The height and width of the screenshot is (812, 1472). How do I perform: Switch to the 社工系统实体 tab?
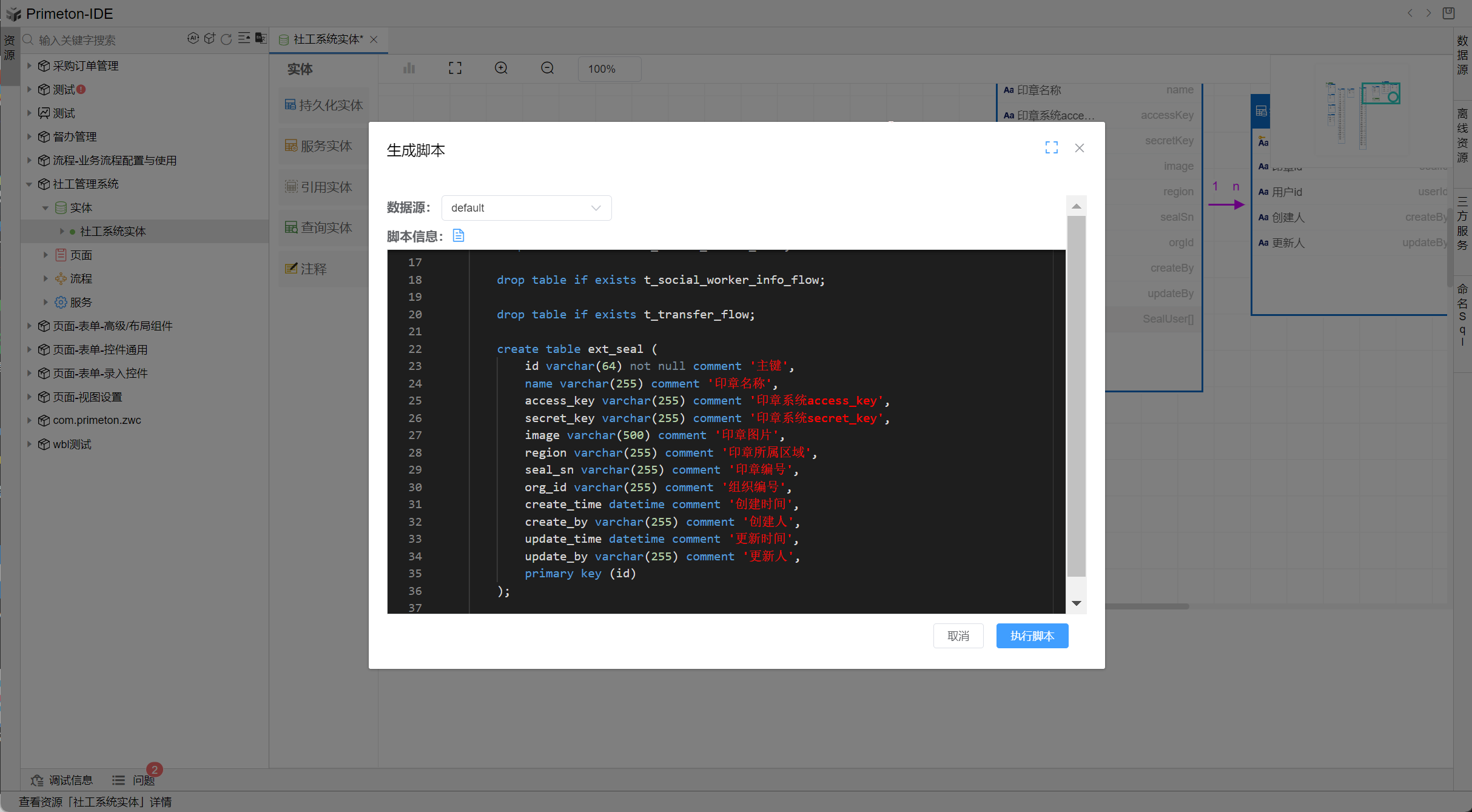coord(328,40)
